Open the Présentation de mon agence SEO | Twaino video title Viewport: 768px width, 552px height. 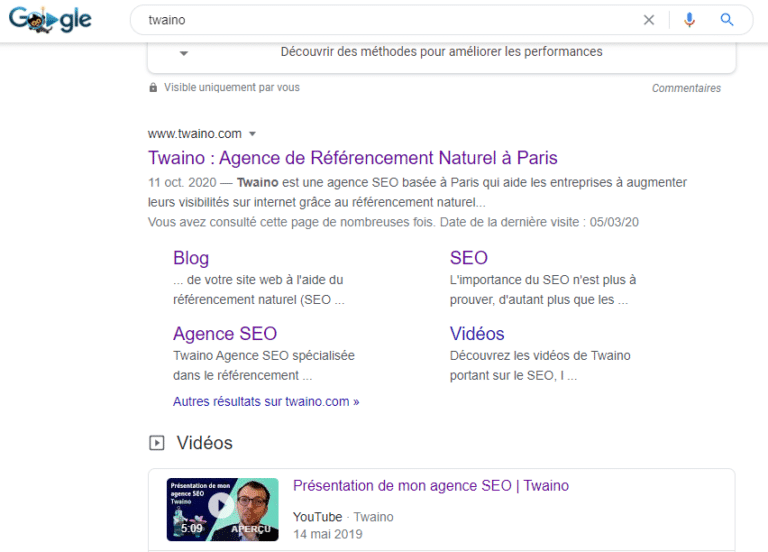(431, 486)
